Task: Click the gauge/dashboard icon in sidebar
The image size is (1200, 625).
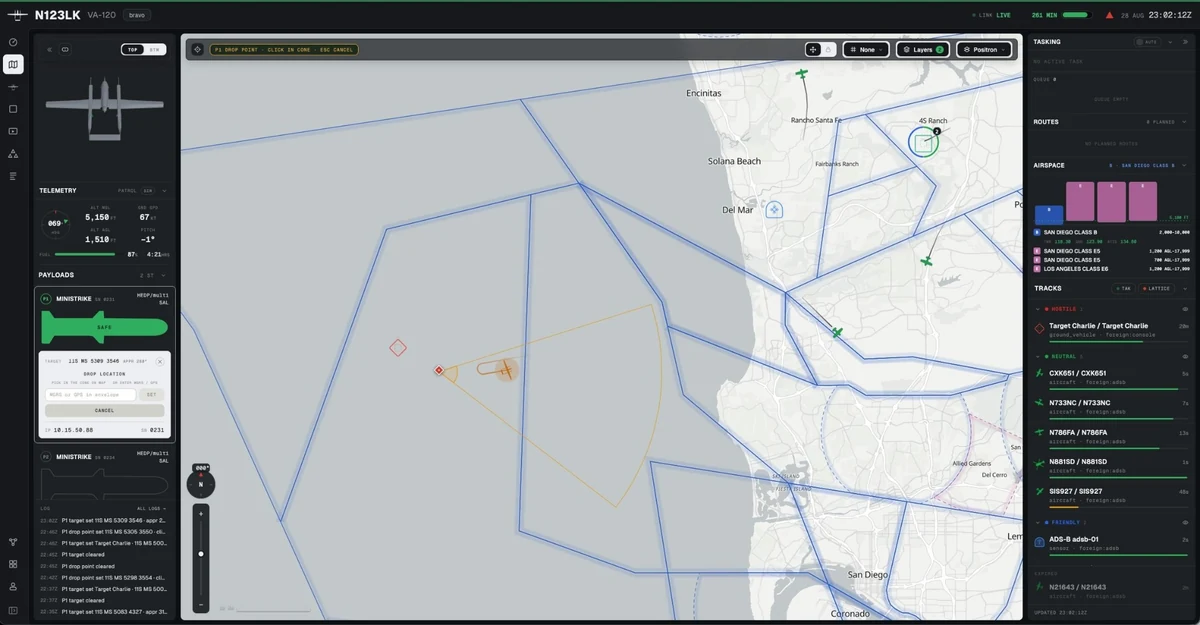Action: click(13, 42)
